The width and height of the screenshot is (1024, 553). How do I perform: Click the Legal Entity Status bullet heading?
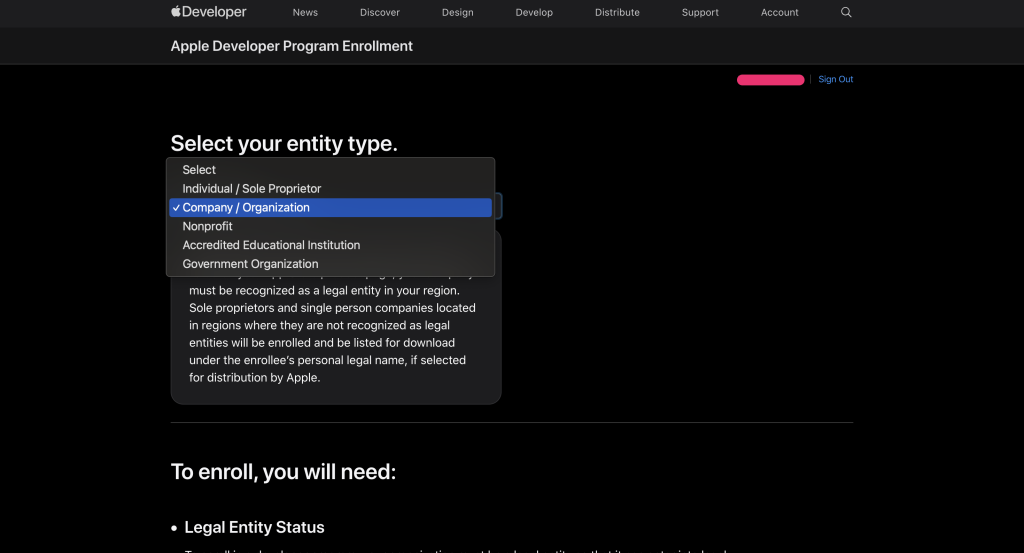[x=254, y=527]
